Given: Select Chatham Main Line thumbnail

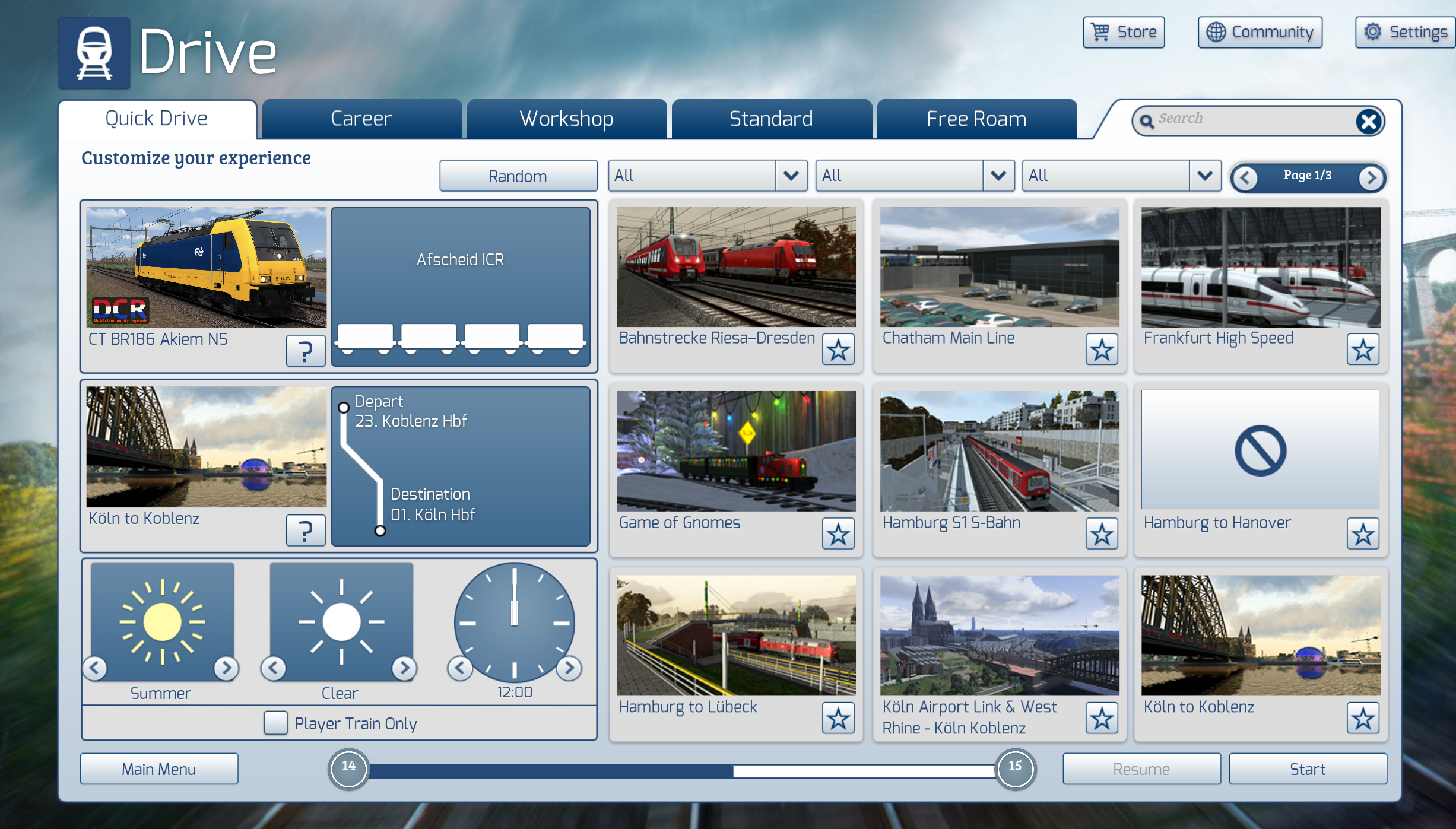Looking at the screenshot, I should 1000,267.
